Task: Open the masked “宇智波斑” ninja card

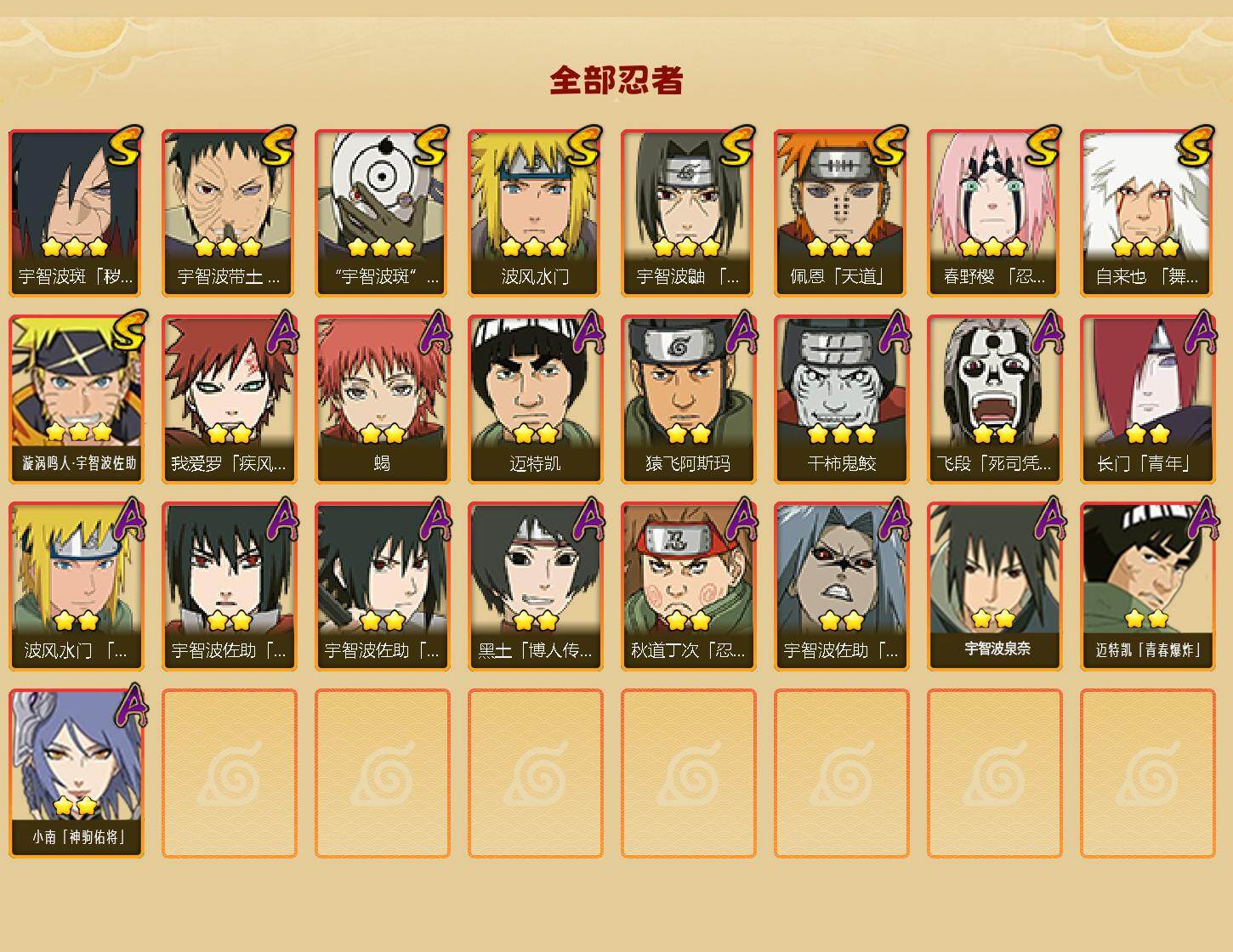Action: click(x=382, y=212)
